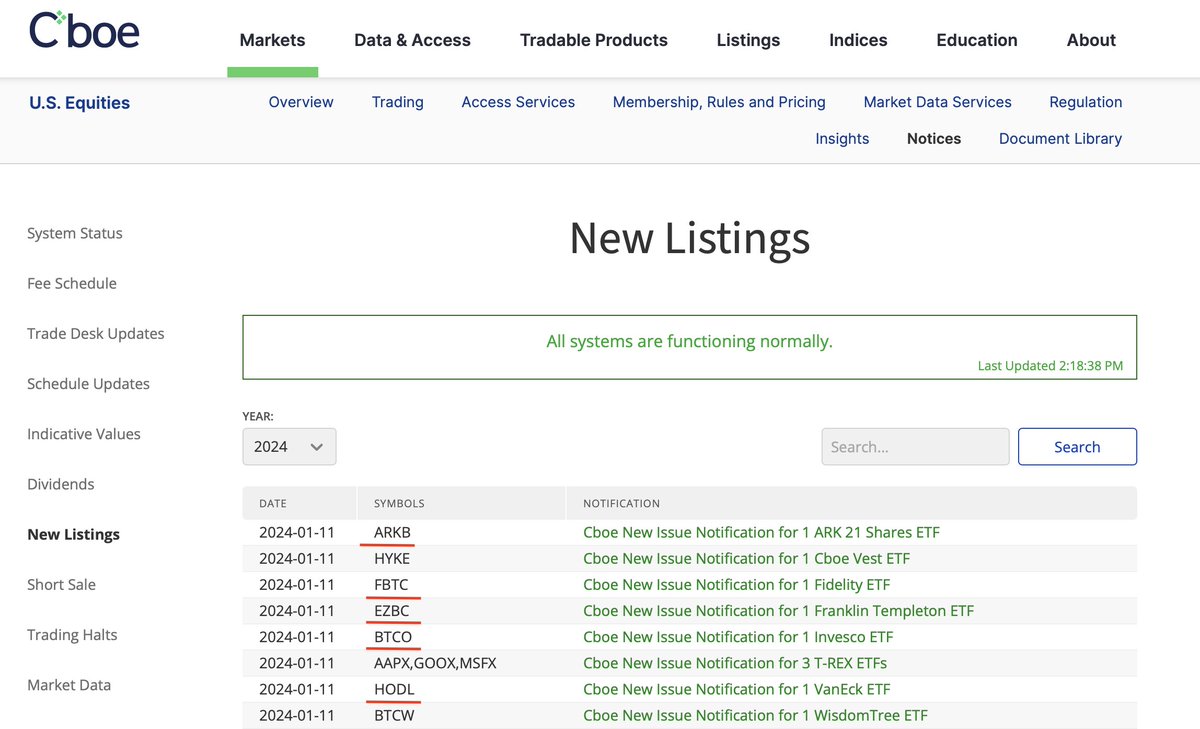Click the BTCO symbol cell

tap(393, 636)
